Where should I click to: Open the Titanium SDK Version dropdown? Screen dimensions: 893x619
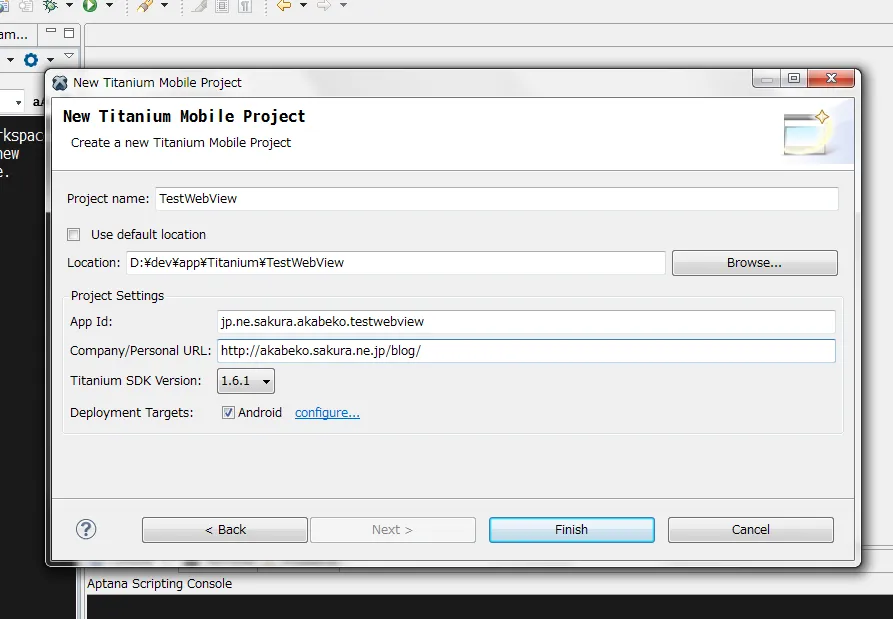tap(245, 381)
